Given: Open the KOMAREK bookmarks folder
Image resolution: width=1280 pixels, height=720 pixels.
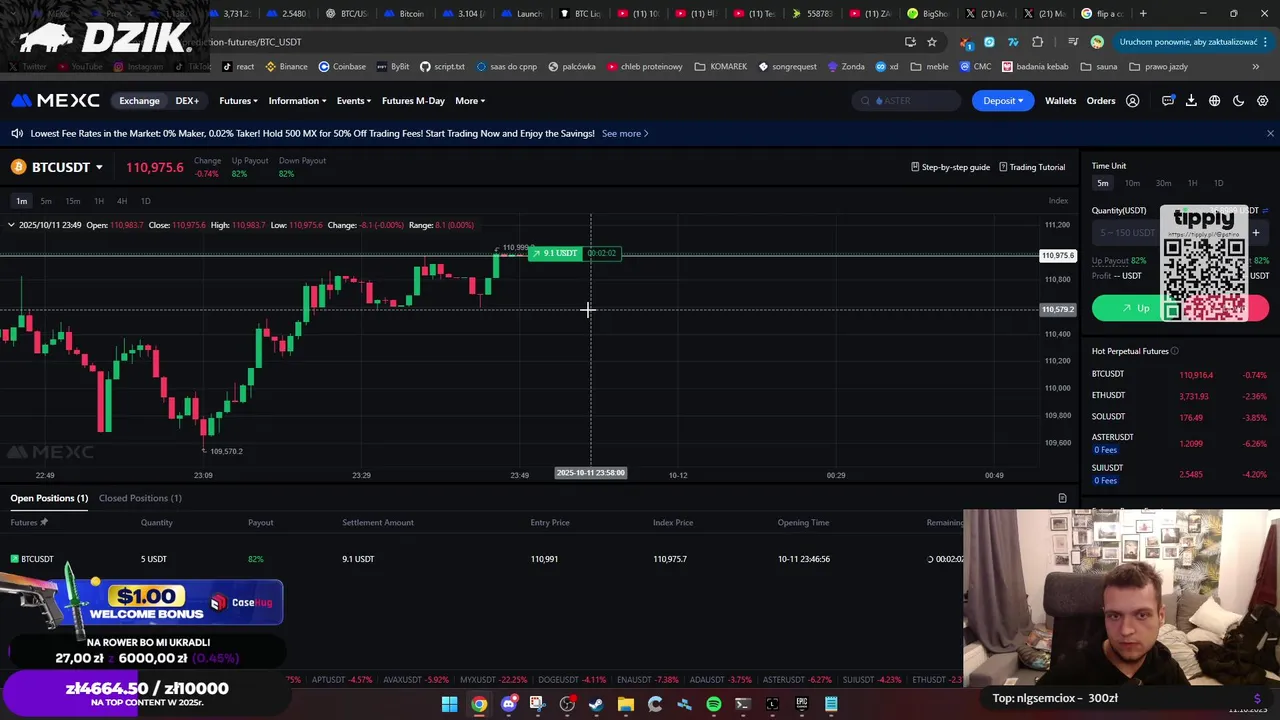Looking at the screenshot, I should click(720, 67).
